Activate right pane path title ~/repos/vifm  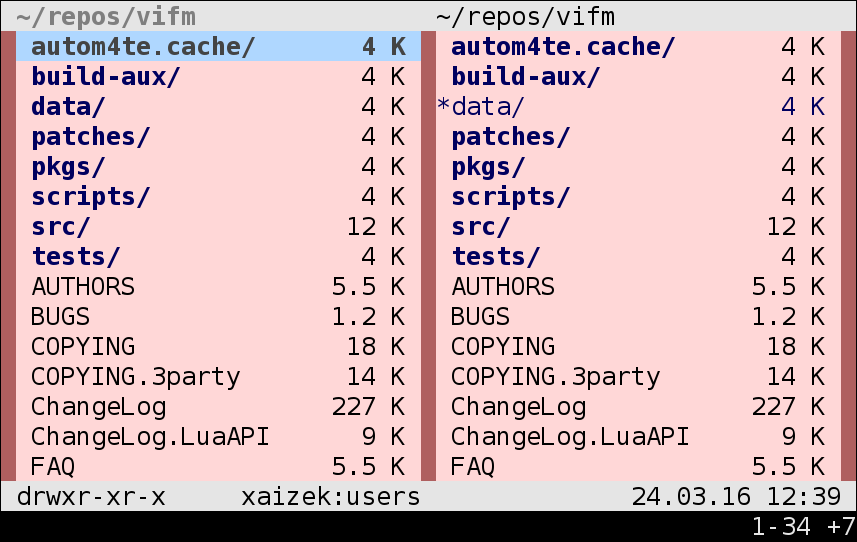(x=526, y=16)
